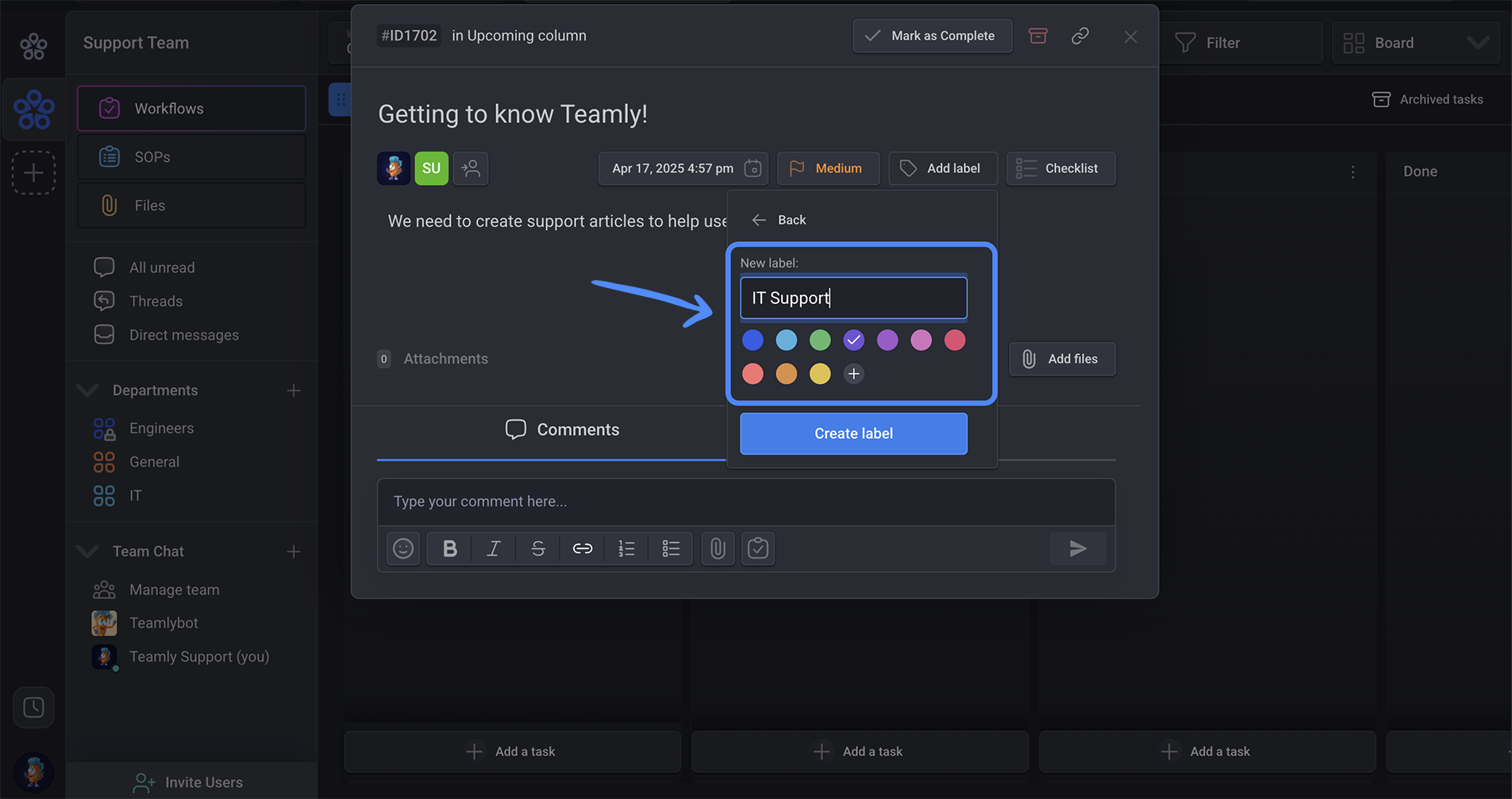Click the archive task icon in modal header
Viewport: 1512px width, 799px height.
[1037, 36]
